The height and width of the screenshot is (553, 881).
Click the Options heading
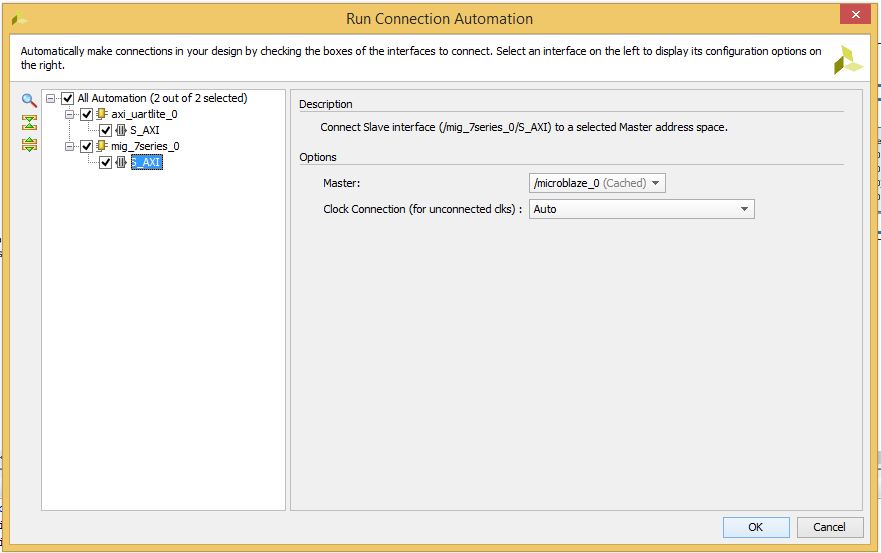(x=318, y=157)
